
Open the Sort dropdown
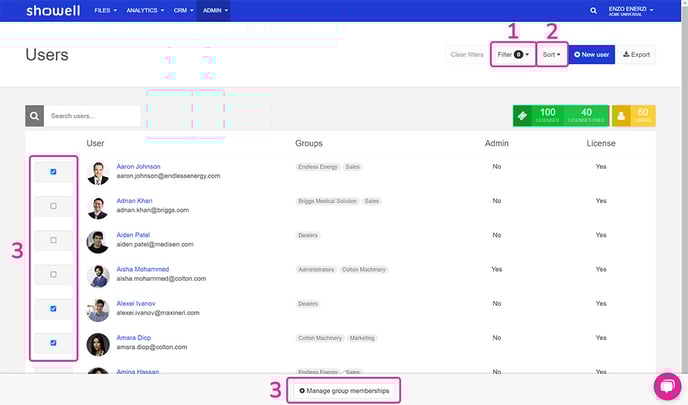coord(552,54)
